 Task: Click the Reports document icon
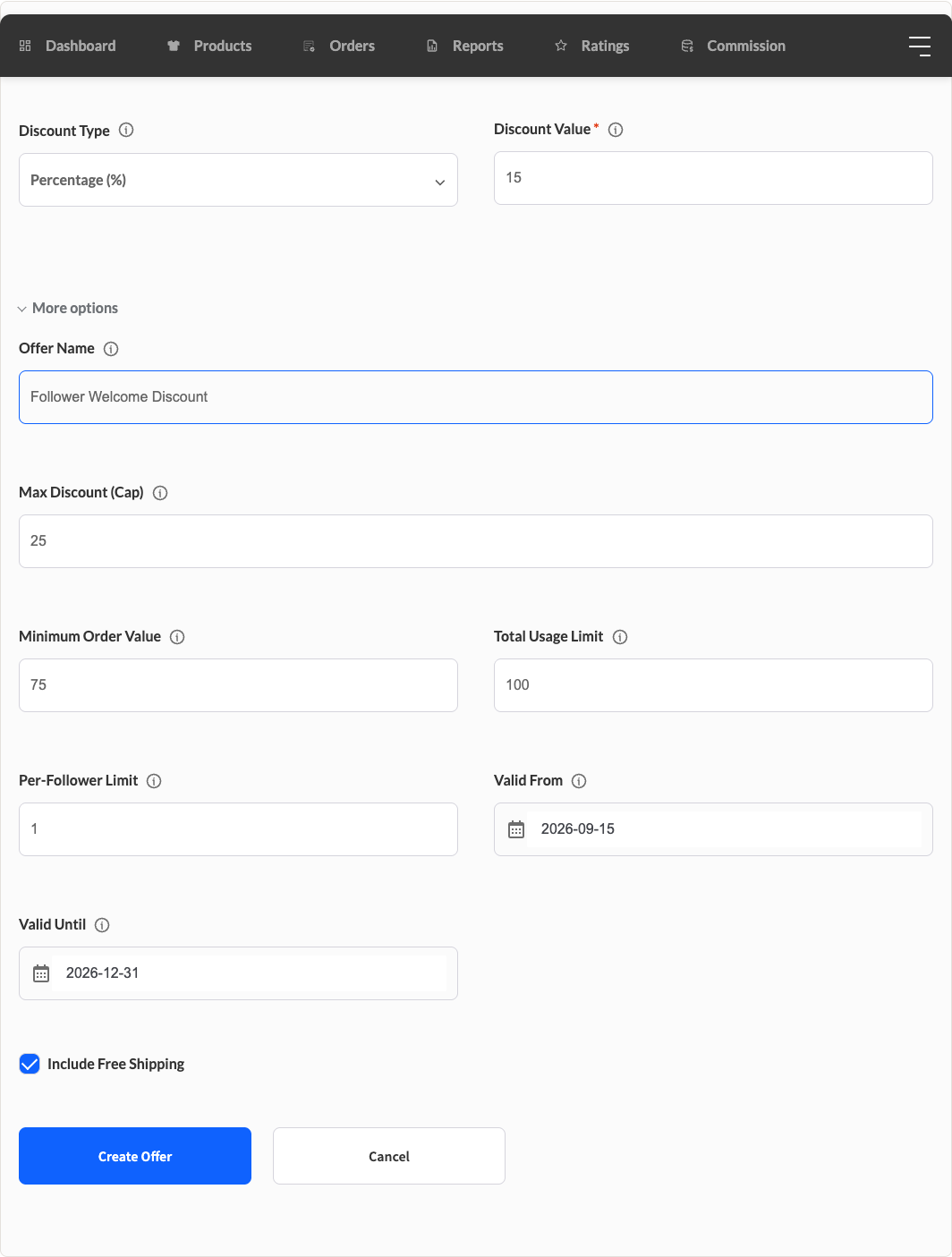tap(432, 46)
